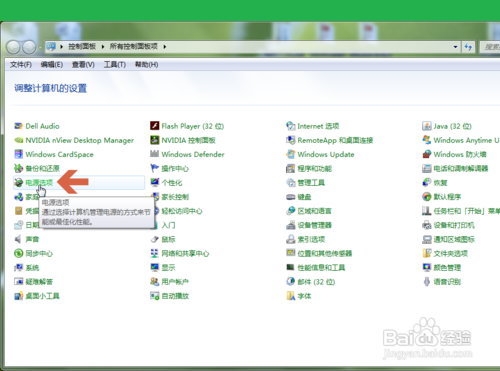Open the 系统 system icon
This screenshot has height=371, width=500.
[x=19, y=267]
